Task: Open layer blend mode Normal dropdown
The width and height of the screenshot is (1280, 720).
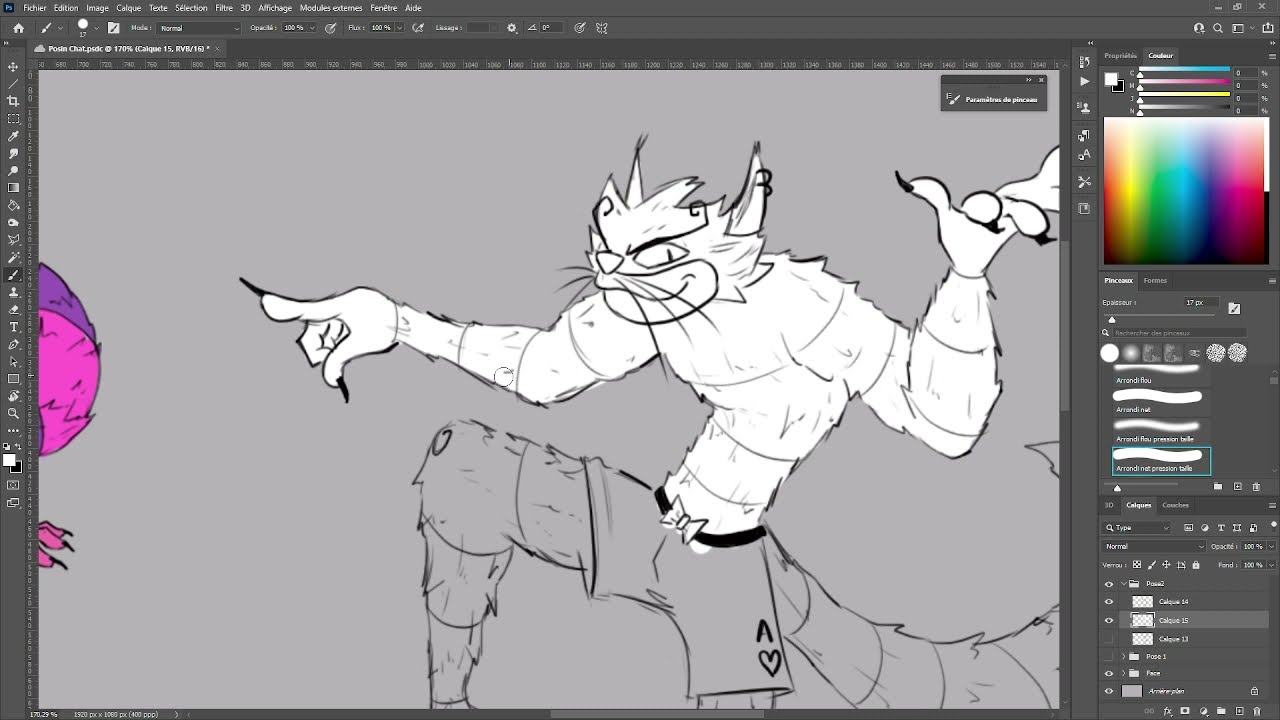Action: point(1154,546)
